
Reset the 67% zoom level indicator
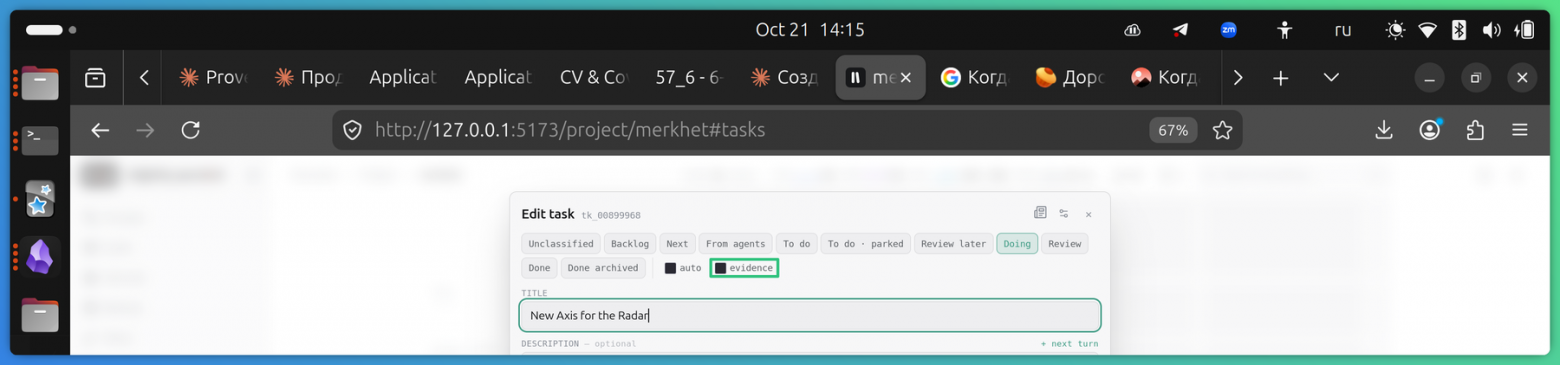tap(1173, 130)
